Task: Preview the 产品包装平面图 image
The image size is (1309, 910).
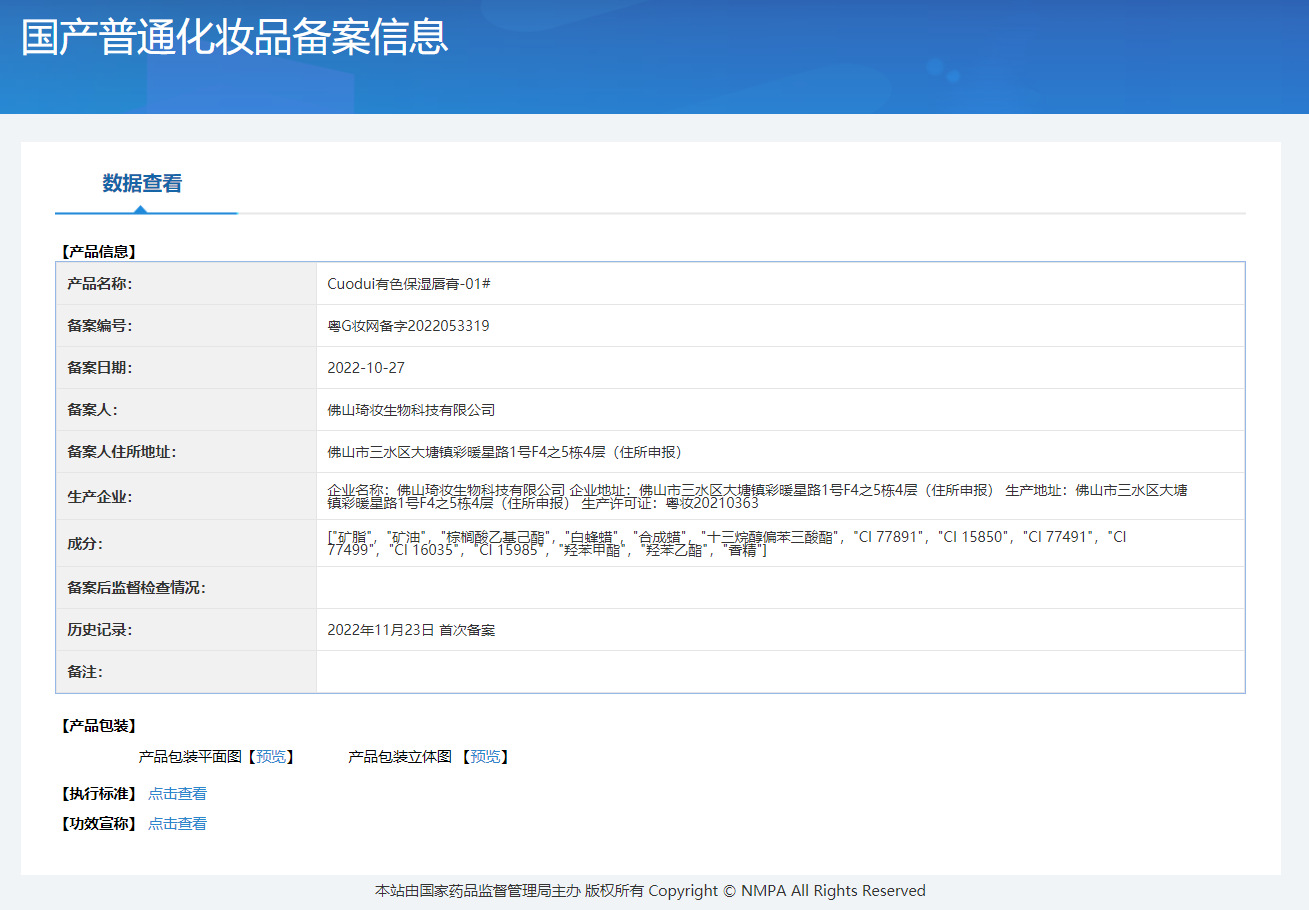Action: 271,757
